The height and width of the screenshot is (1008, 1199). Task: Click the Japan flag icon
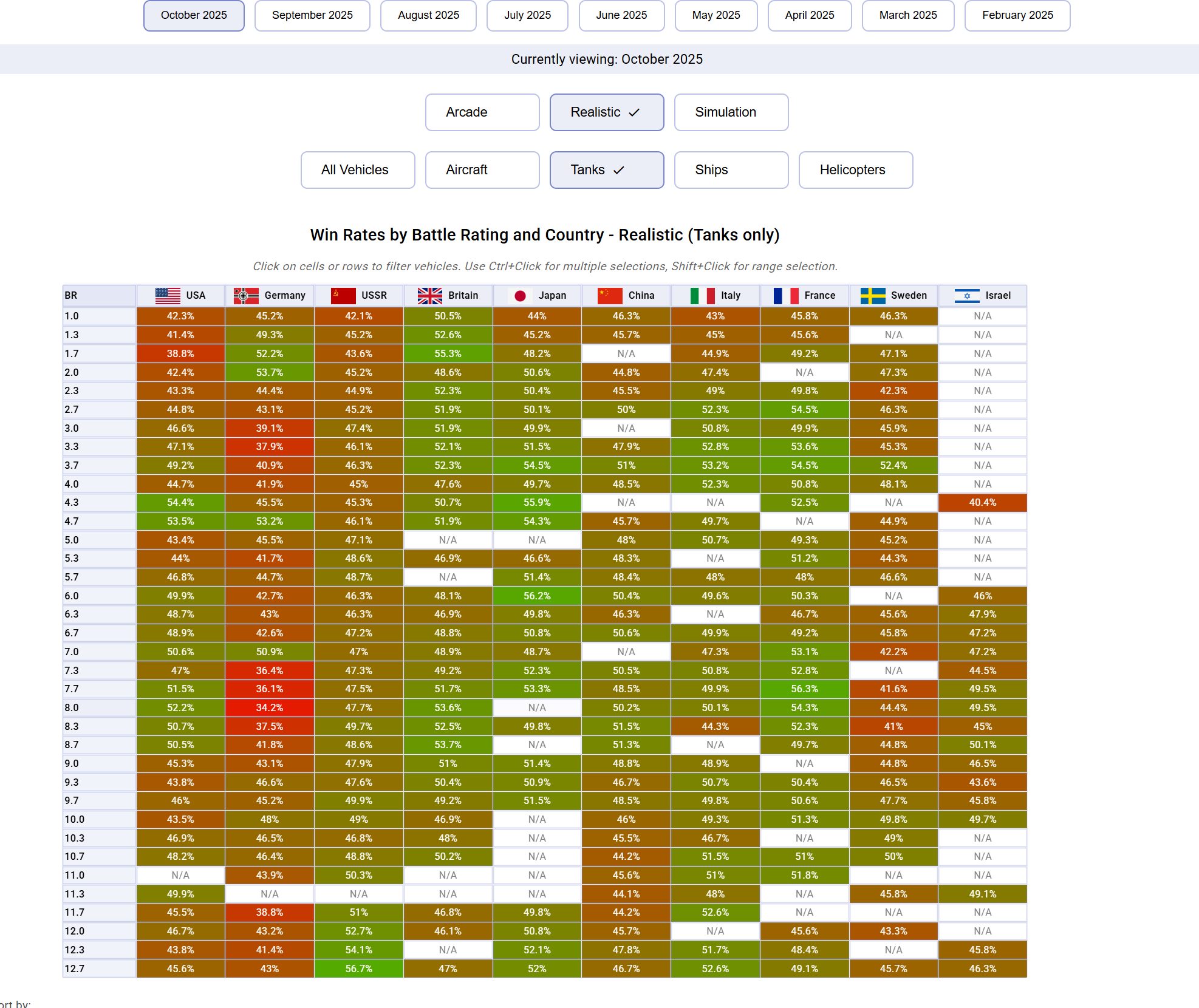tap(520, 296)
